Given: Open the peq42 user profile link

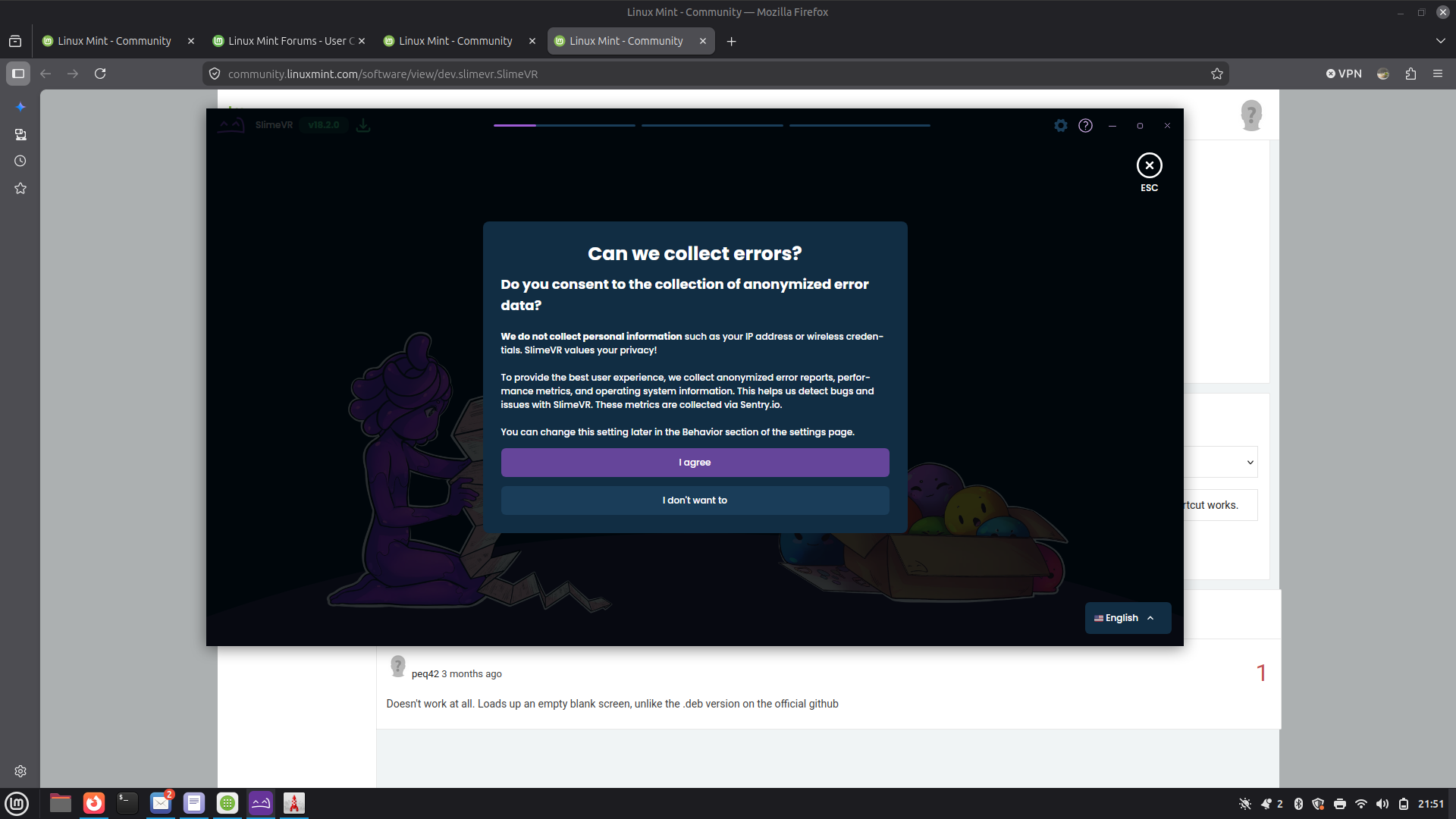Looking at the screenshot, I should click(x=425, y=674).
